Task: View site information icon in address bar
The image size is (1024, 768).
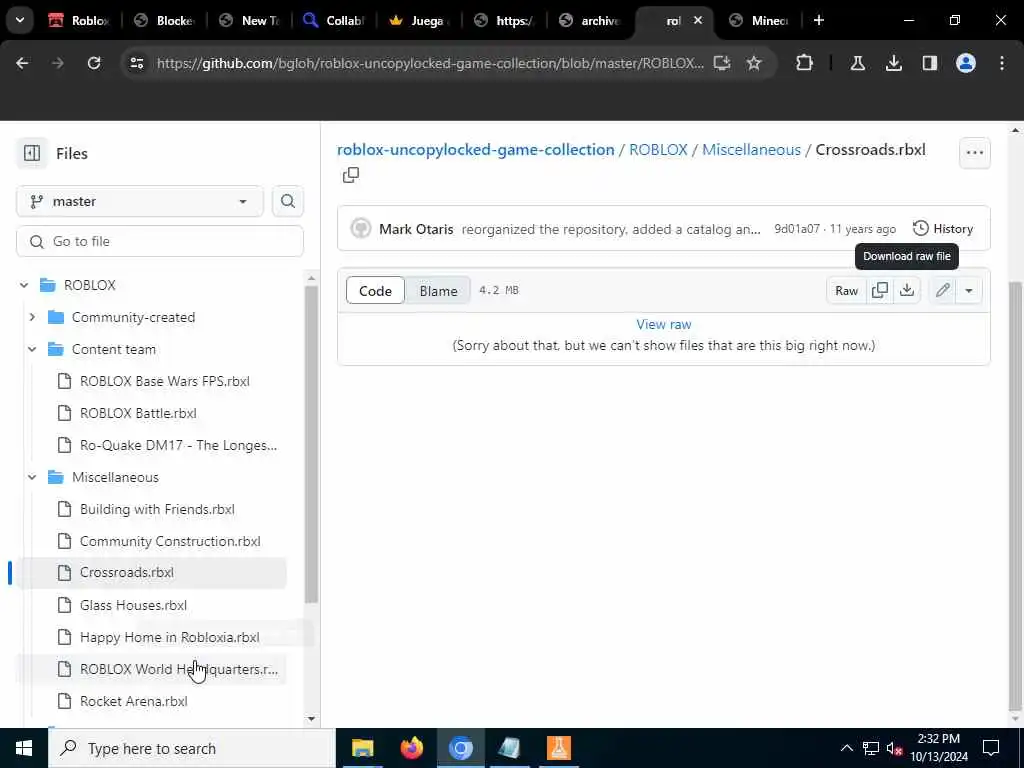Action: [137, 63]
